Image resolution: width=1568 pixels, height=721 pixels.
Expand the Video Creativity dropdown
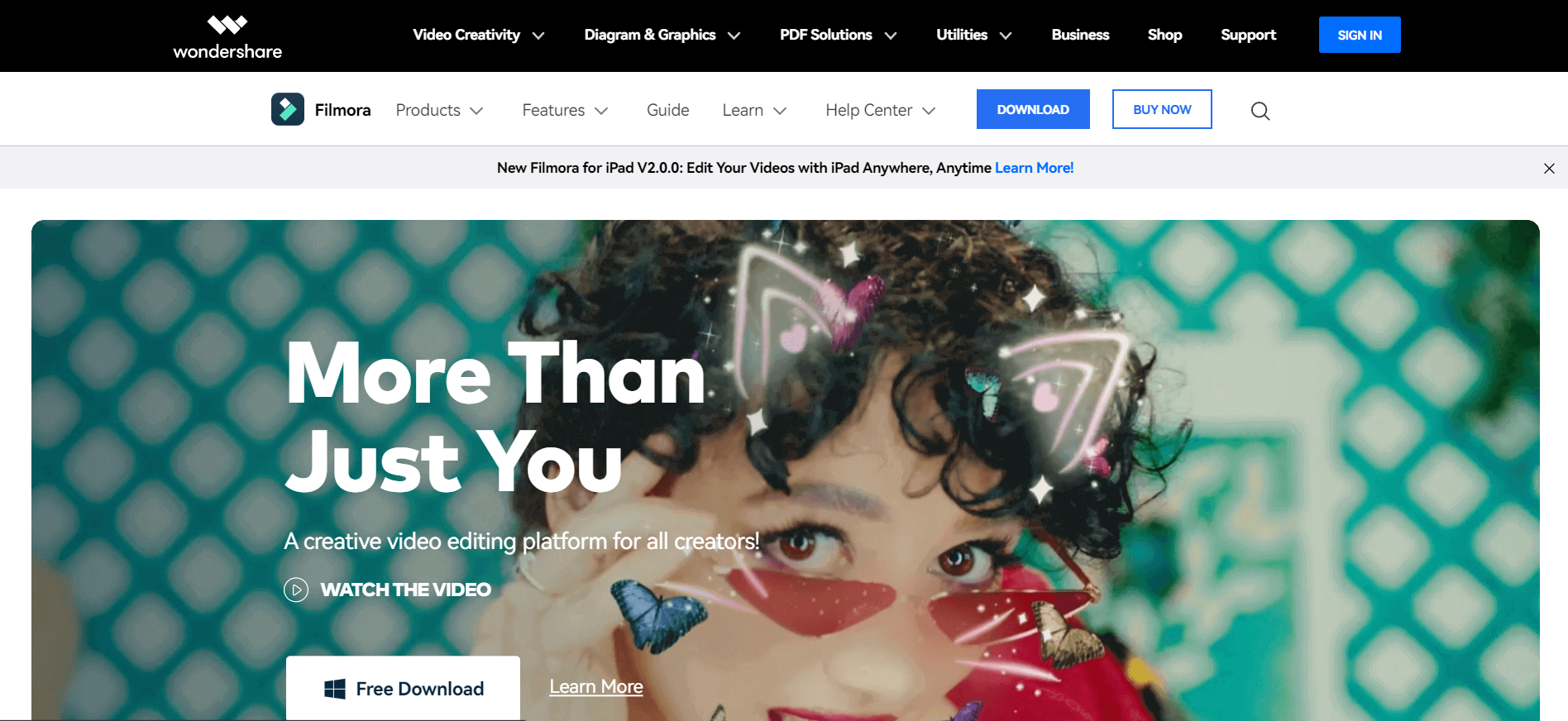(479, 35)
